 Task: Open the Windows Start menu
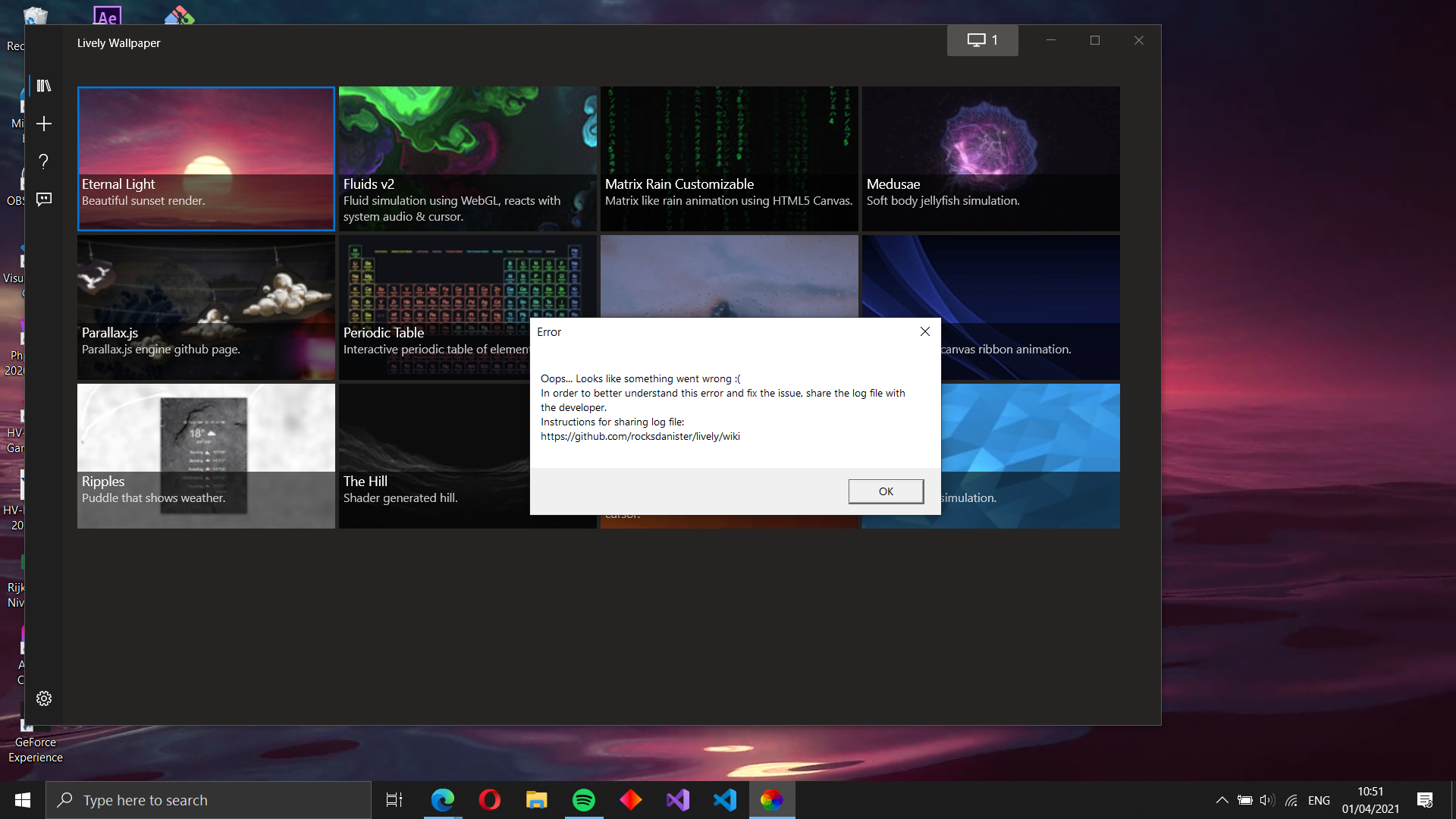click(x=23, y=800)
